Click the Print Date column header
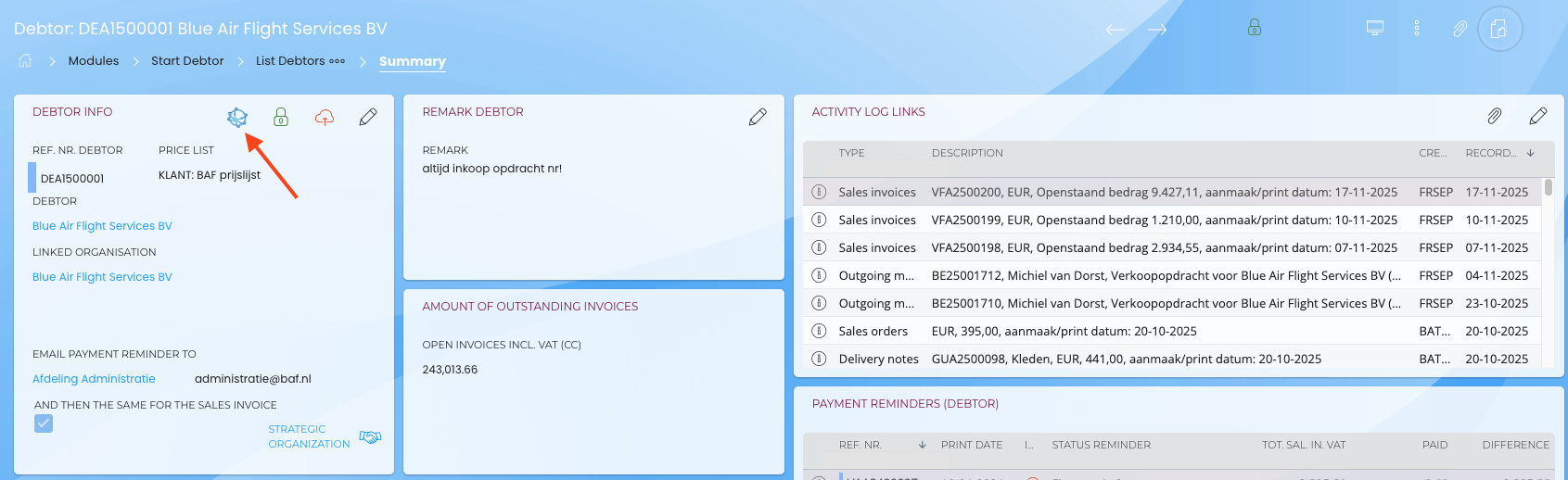This screenshot has width=1568, height=480. pyautogui.click(x=972, y=445)
